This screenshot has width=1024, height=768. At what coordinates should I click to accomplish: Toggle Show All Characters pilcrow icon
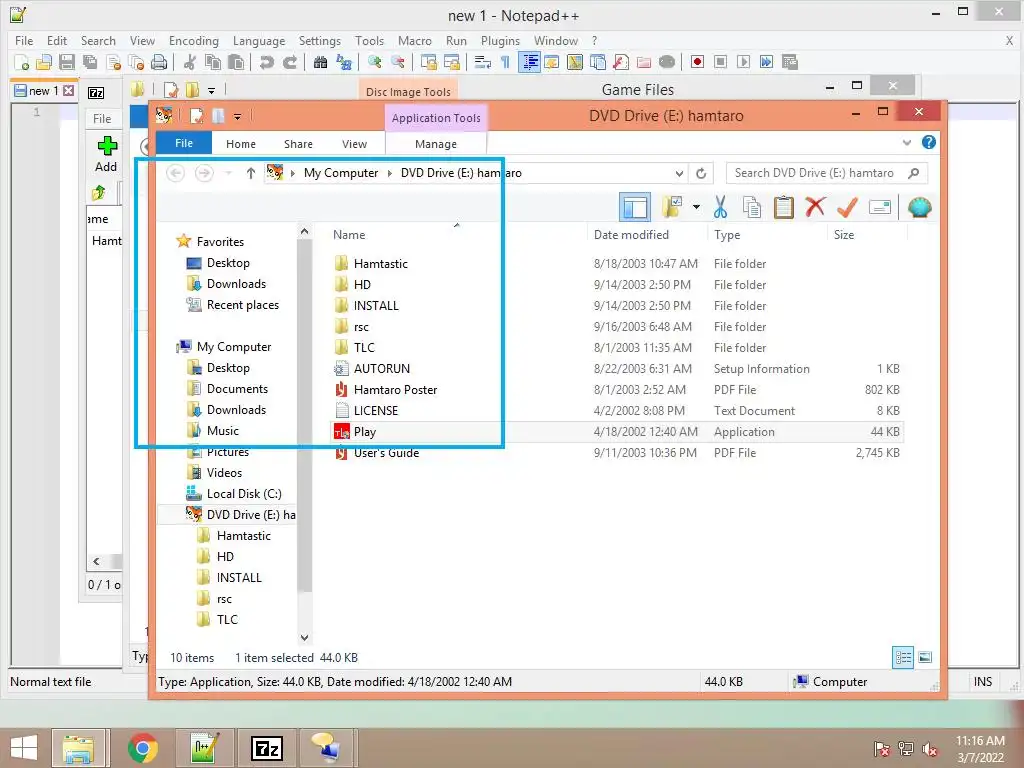[x=505, y=62]
